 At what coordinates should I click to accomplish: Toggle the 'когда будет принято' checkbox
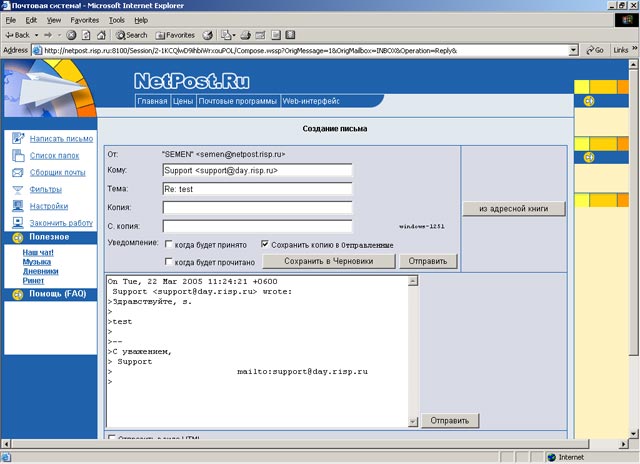pyautogui.click(x=168, y=244)
